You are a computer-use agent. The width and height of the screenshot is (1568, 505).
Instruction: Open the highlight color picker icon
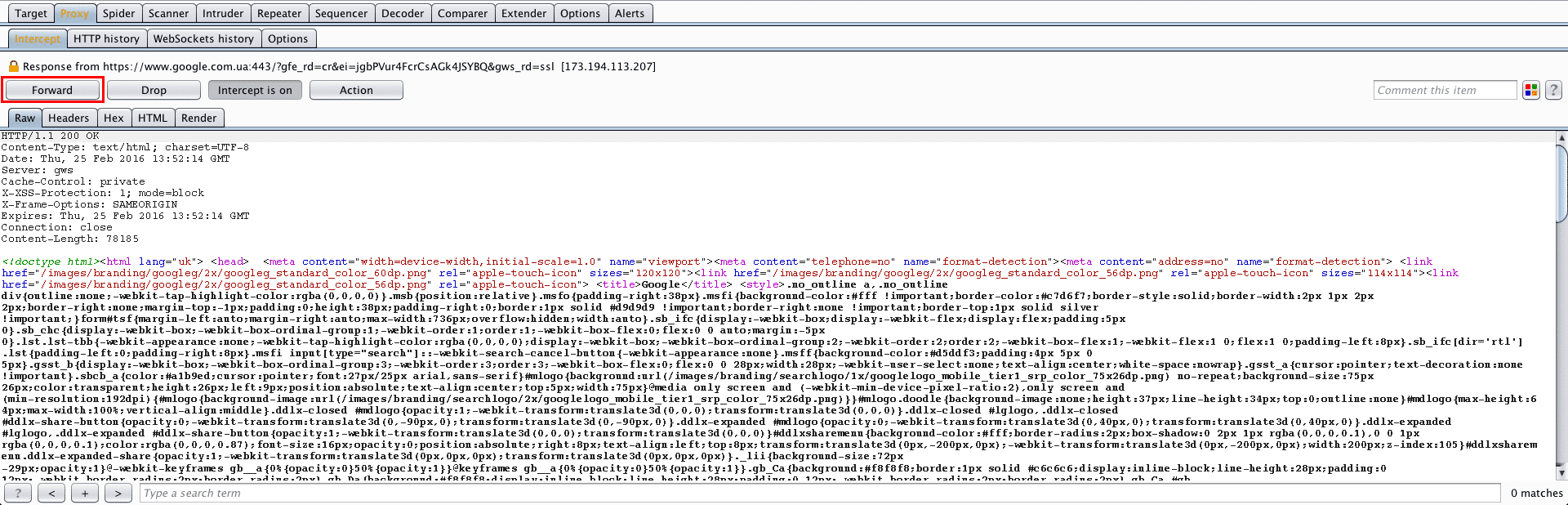tap(1530, 90)
